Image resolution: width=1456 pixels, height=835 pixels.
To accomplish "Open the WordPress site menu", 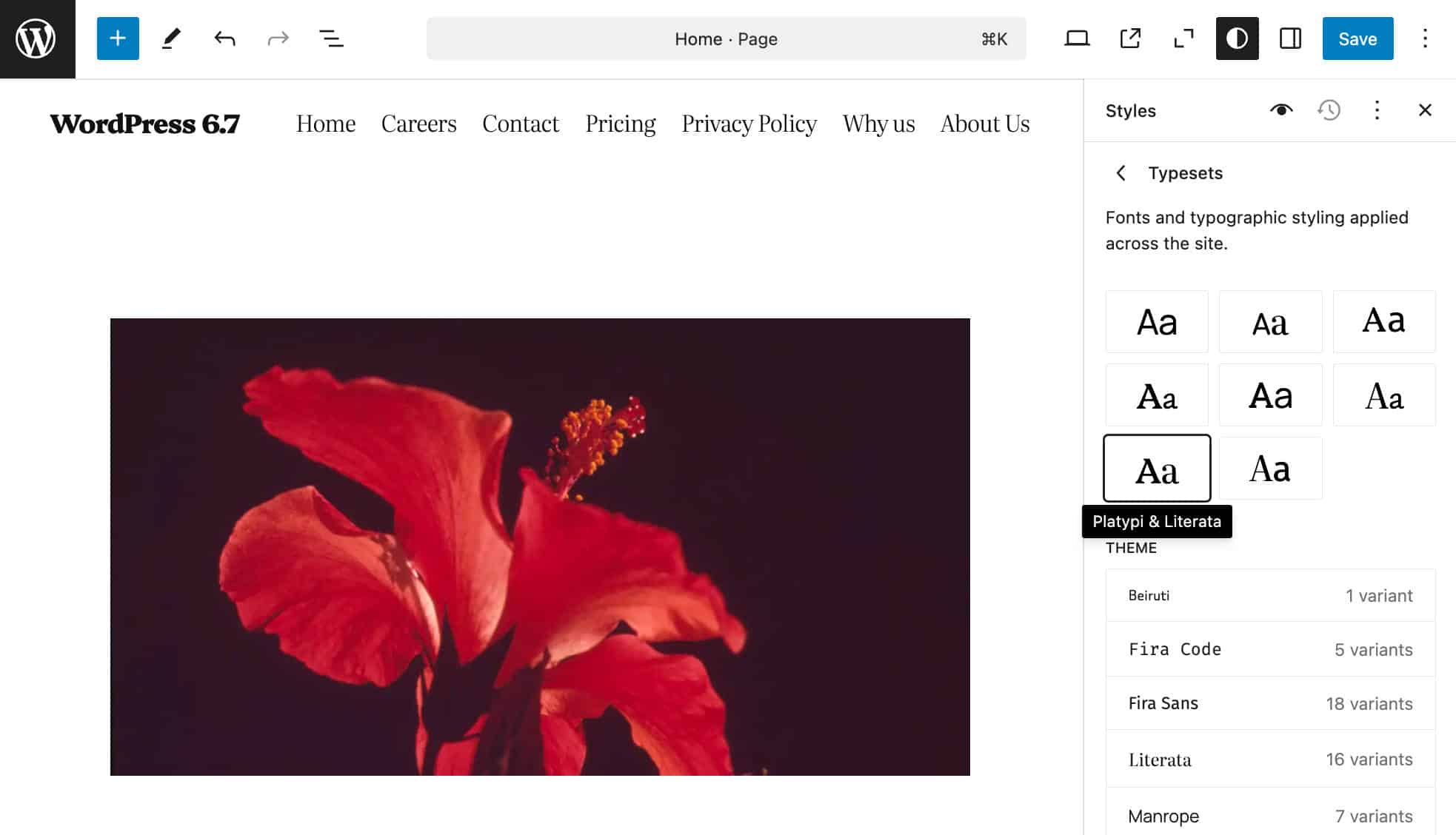I will pyautogui.click(x=37, y=38).
